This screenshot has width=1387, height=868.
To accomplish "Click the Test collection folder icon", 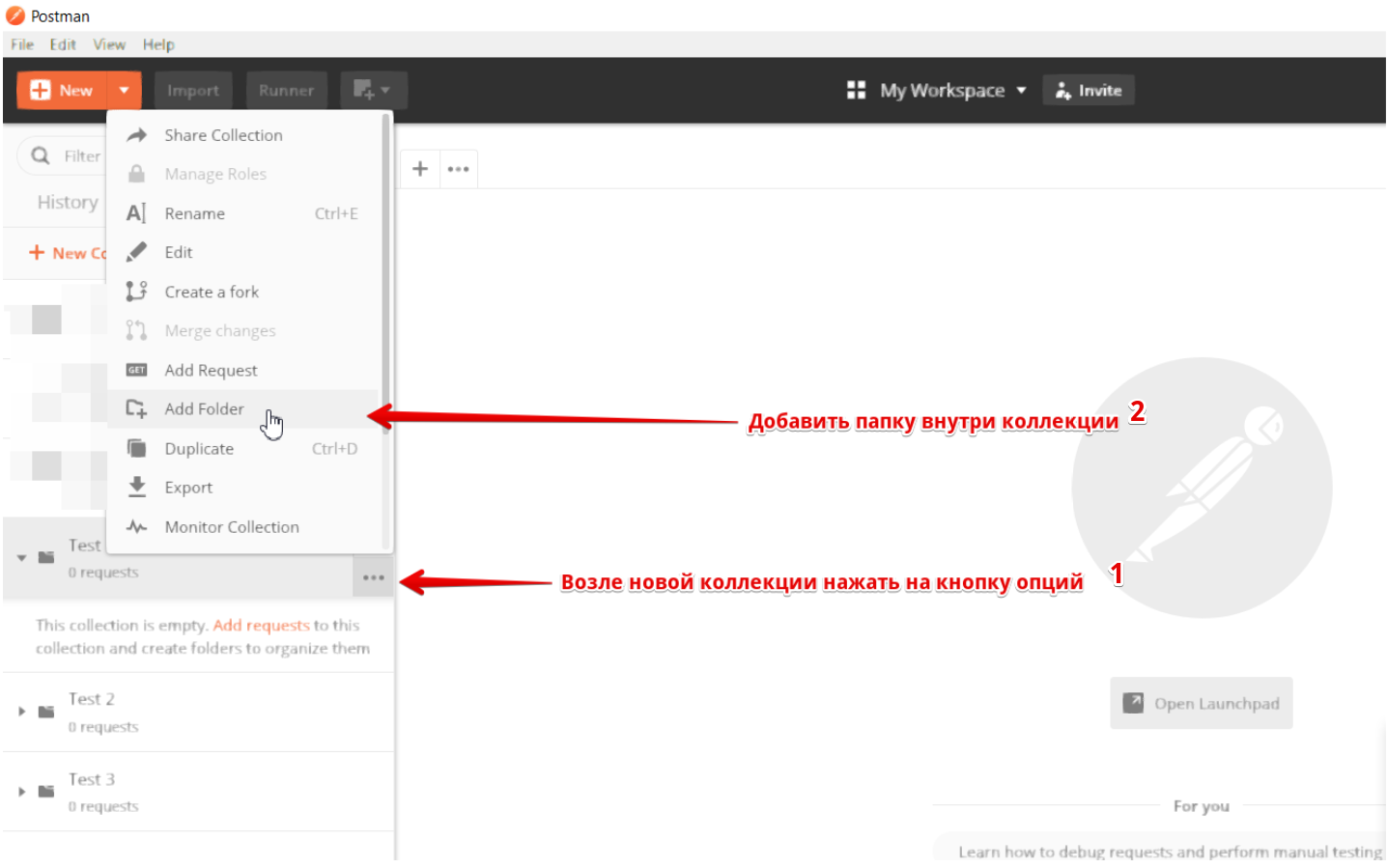I will (45, 557).
